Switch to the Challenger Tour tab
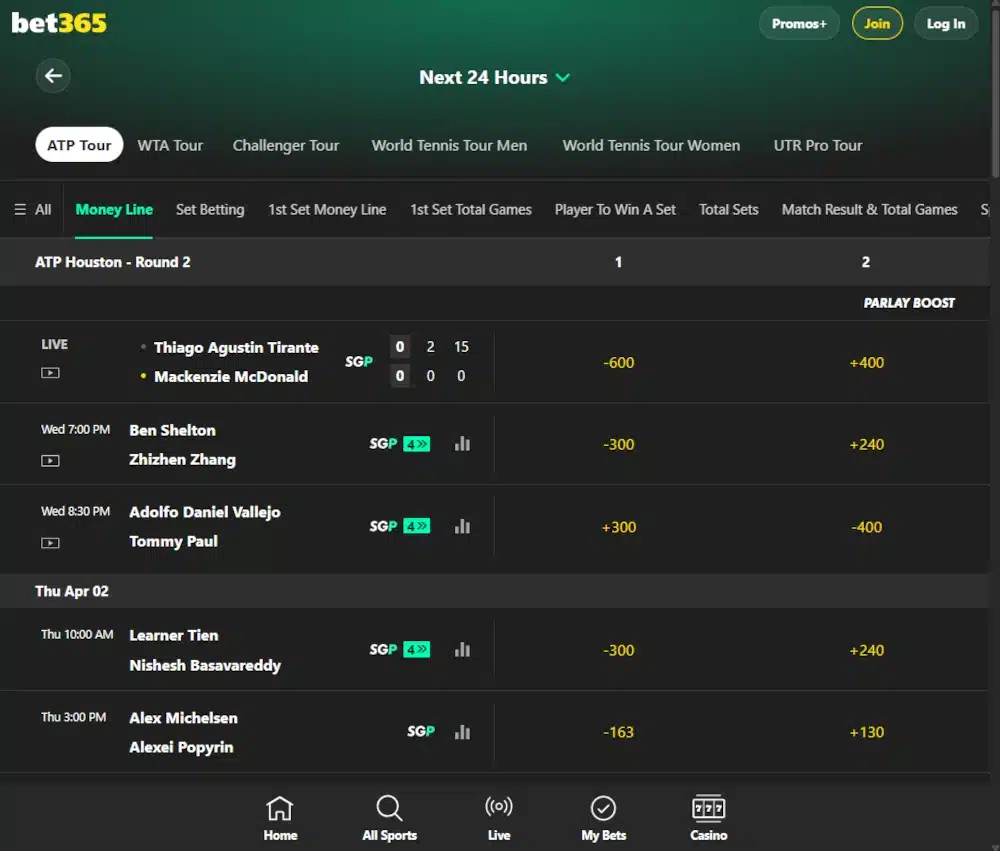The width and height of the screenshot is (1000, 851). [x=287, y=145]
